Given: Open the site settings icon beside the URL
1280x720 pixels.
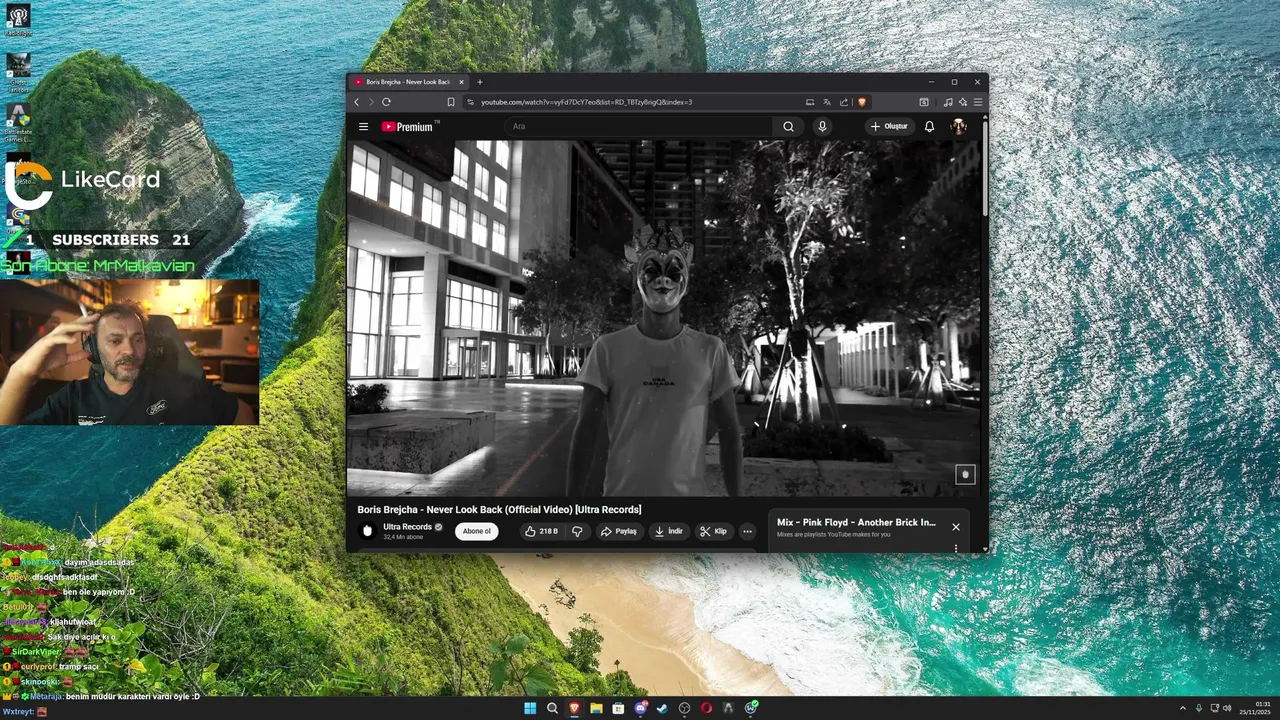Looking at the screenshot, I should tap(471, 102).
